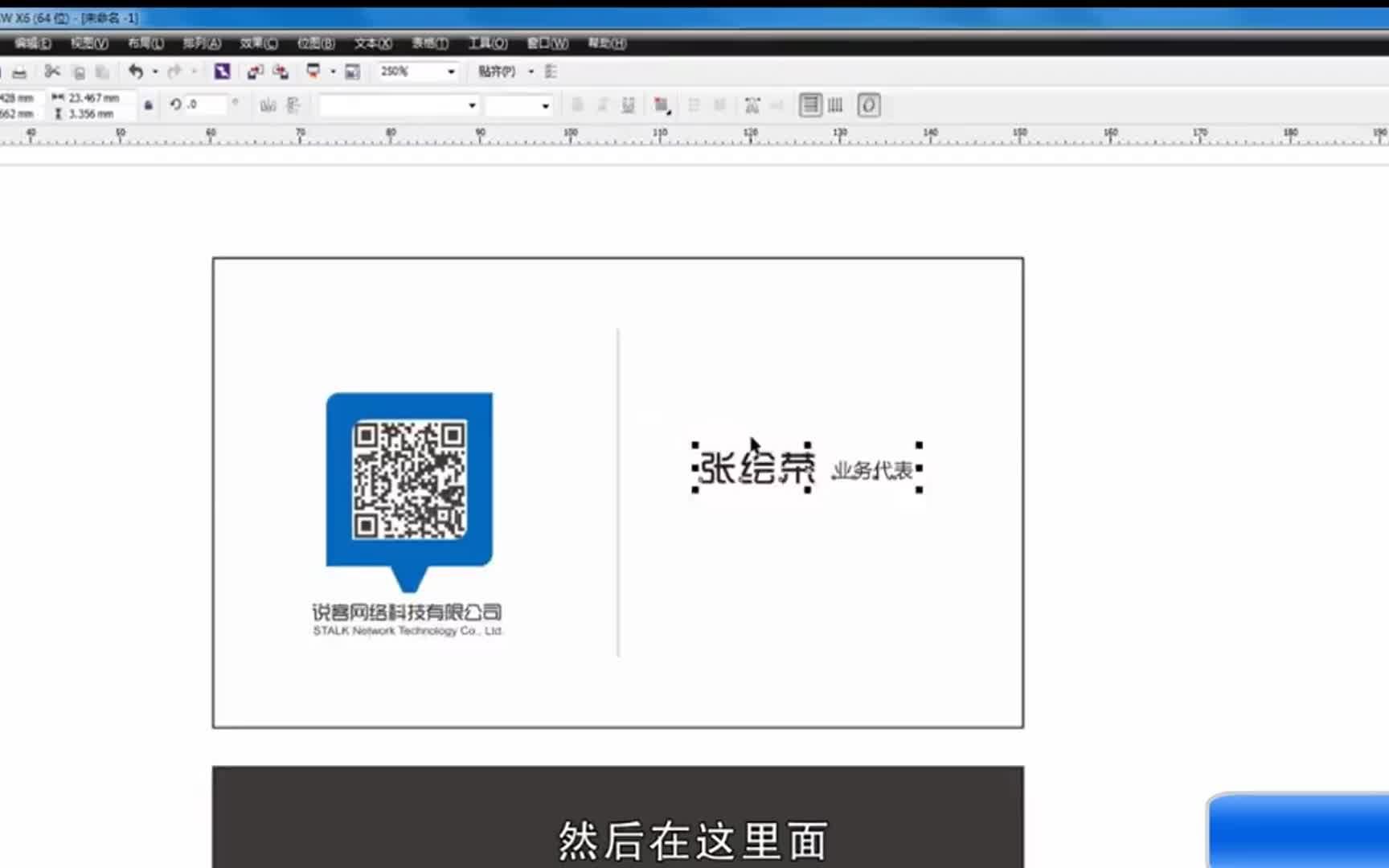
Task: Select the STALK Network Technology Co., Ltd. text
Action: tap(408, 631)
